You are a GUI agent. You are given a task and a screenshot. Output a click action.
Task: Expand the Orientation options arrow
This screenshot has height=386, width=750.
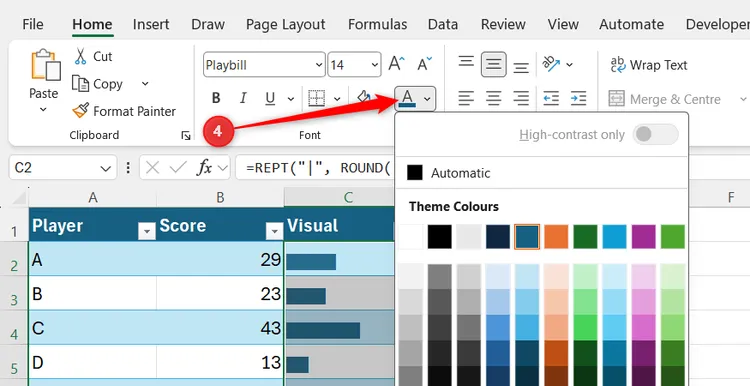pos(569,64)
